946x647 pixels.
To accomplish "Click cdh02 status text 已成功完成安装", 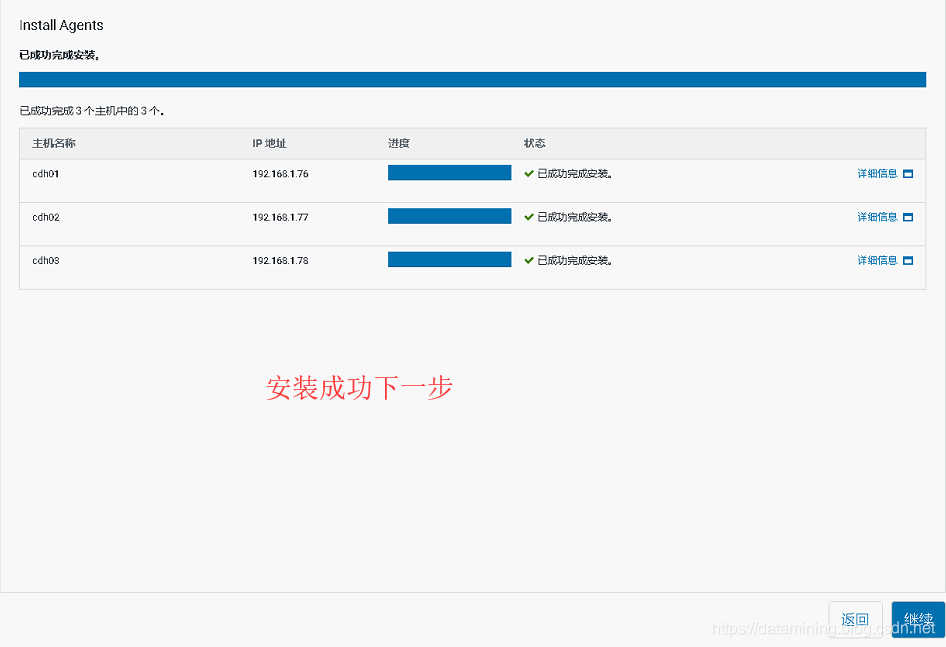I will tap(575, 217).
